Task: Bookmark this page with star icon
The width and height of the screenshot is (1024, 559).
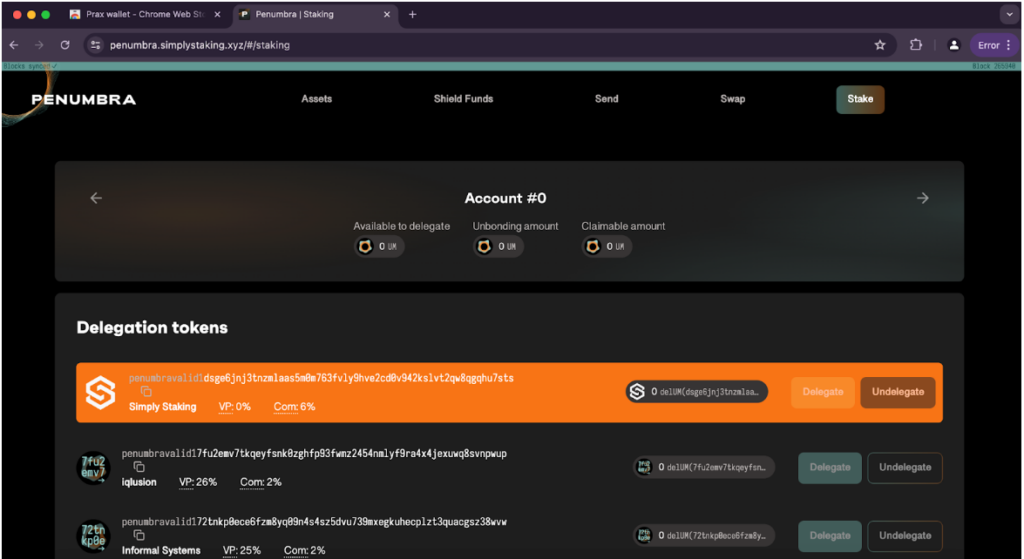Action: pyautogui.click(x=880, y=45)
